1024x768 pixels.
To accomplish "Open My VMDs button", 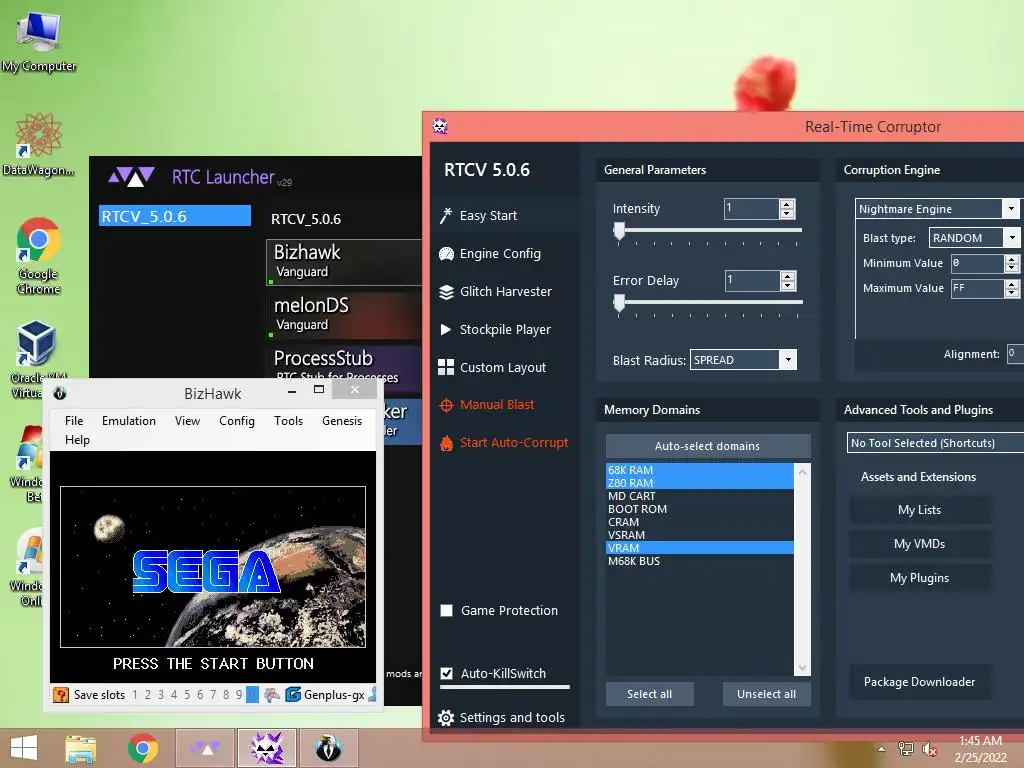I will coord(920,544).
